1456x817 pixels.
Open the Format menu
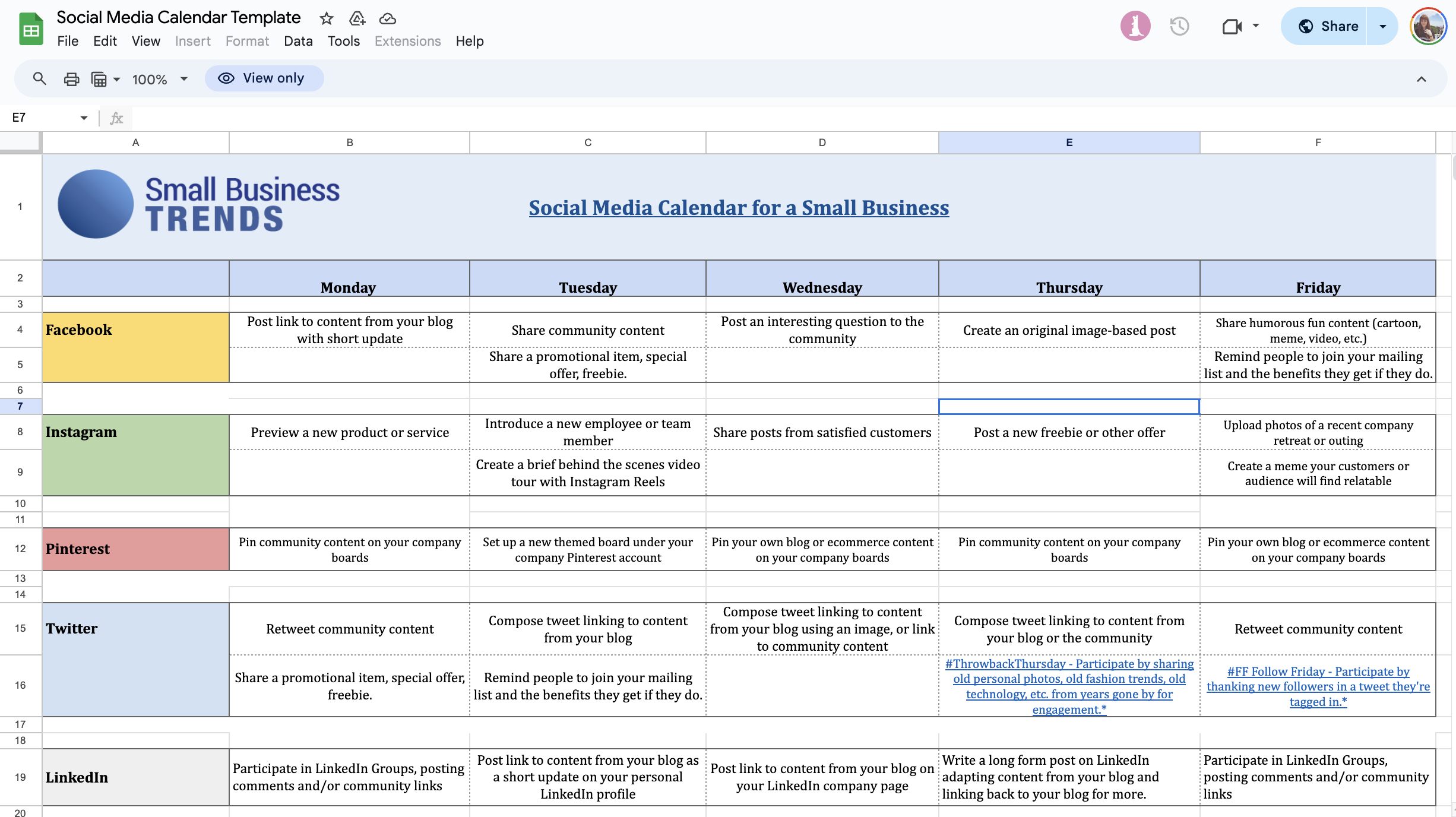247,41
